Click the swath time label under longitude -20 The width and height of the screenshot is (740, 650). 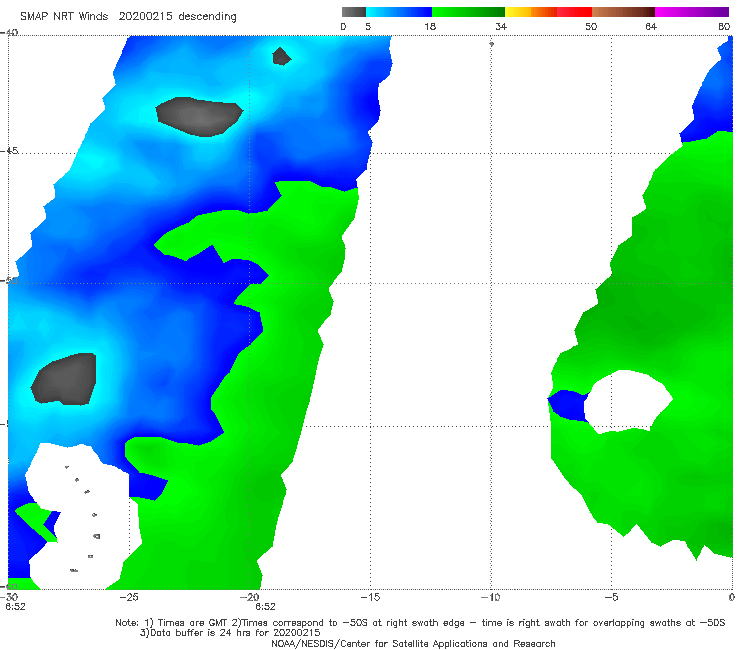click(265, 607)
